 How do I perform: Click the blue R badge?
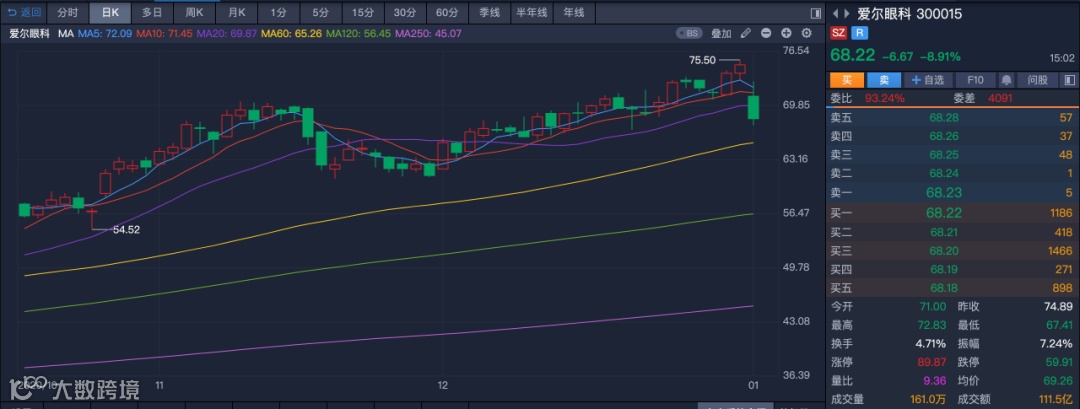coord(859,33)
